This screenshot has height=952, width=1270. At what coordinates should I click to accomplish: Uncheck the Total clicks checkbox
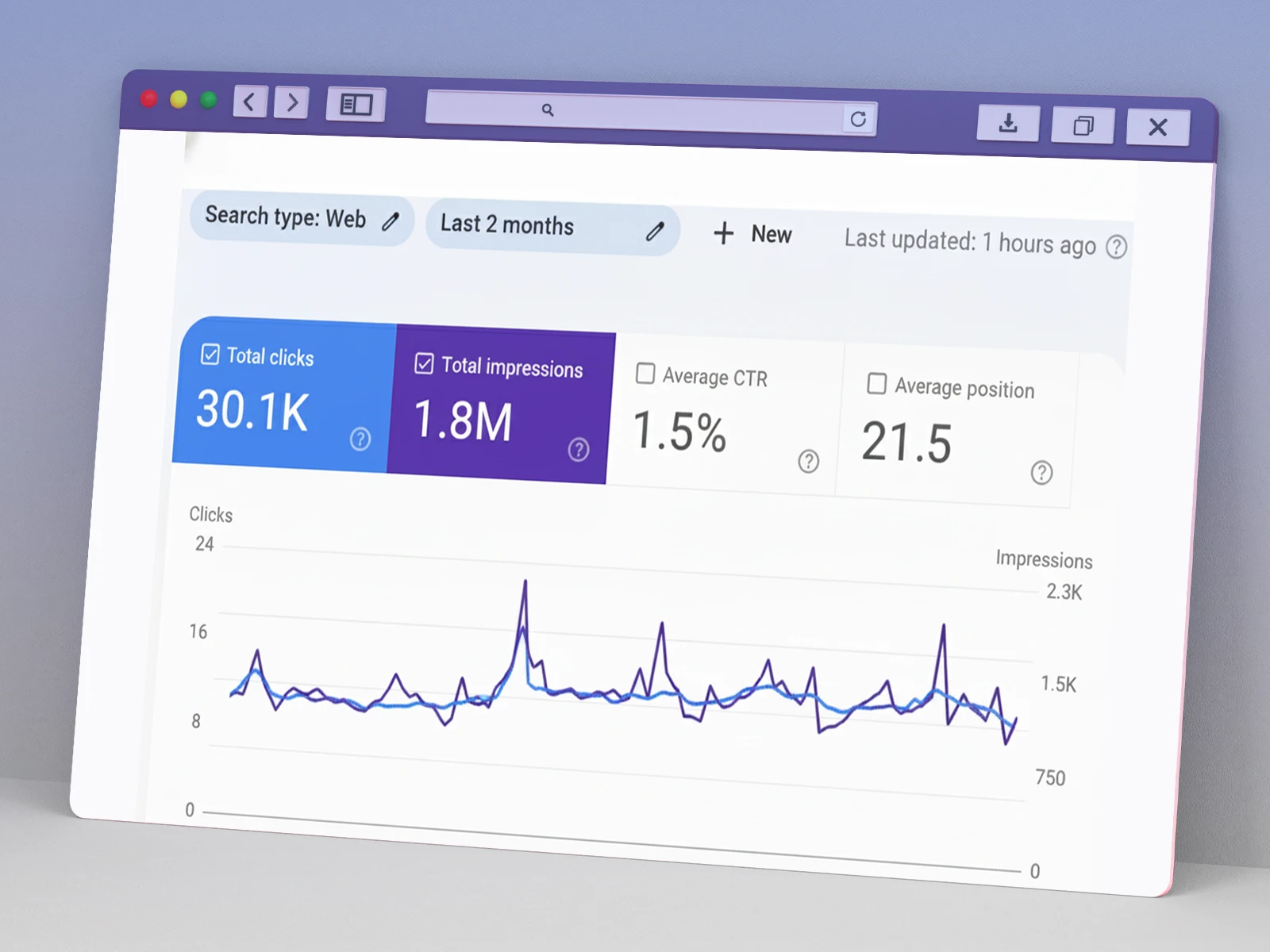(210, 354)
